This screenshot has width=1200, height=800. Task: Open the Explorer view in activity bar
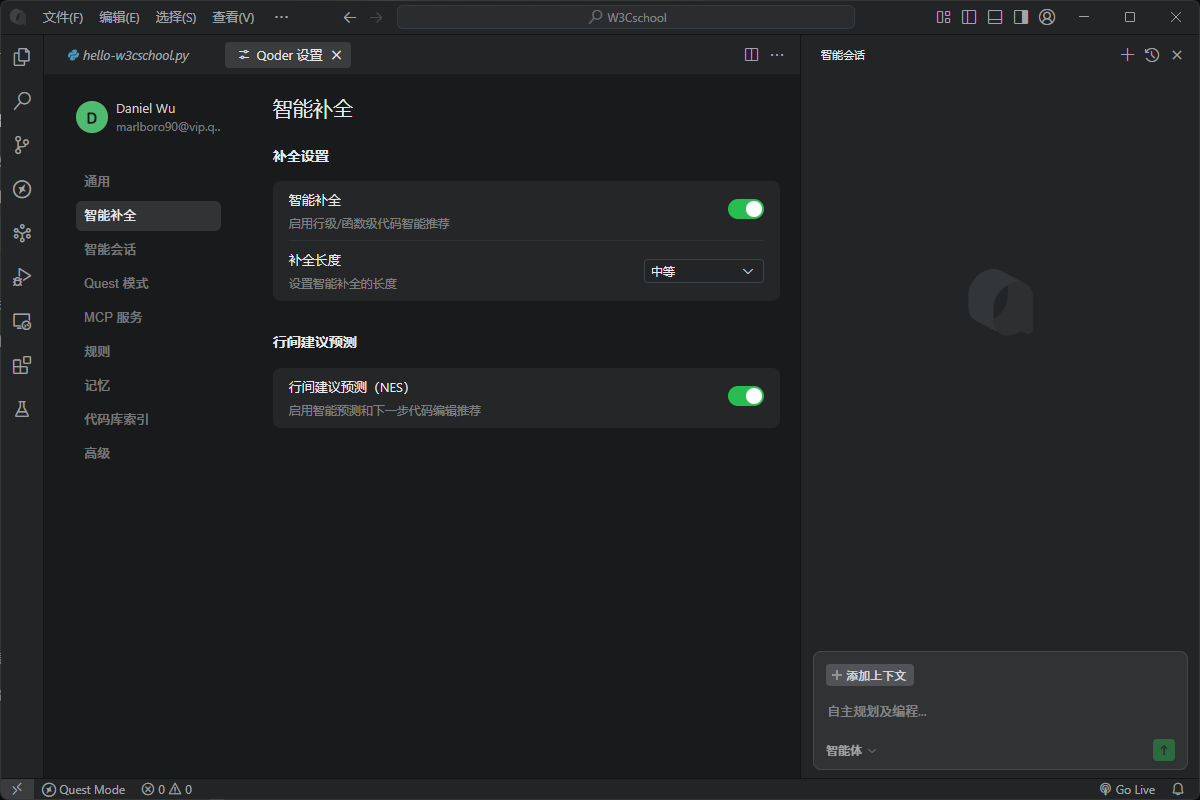point(21,57)
